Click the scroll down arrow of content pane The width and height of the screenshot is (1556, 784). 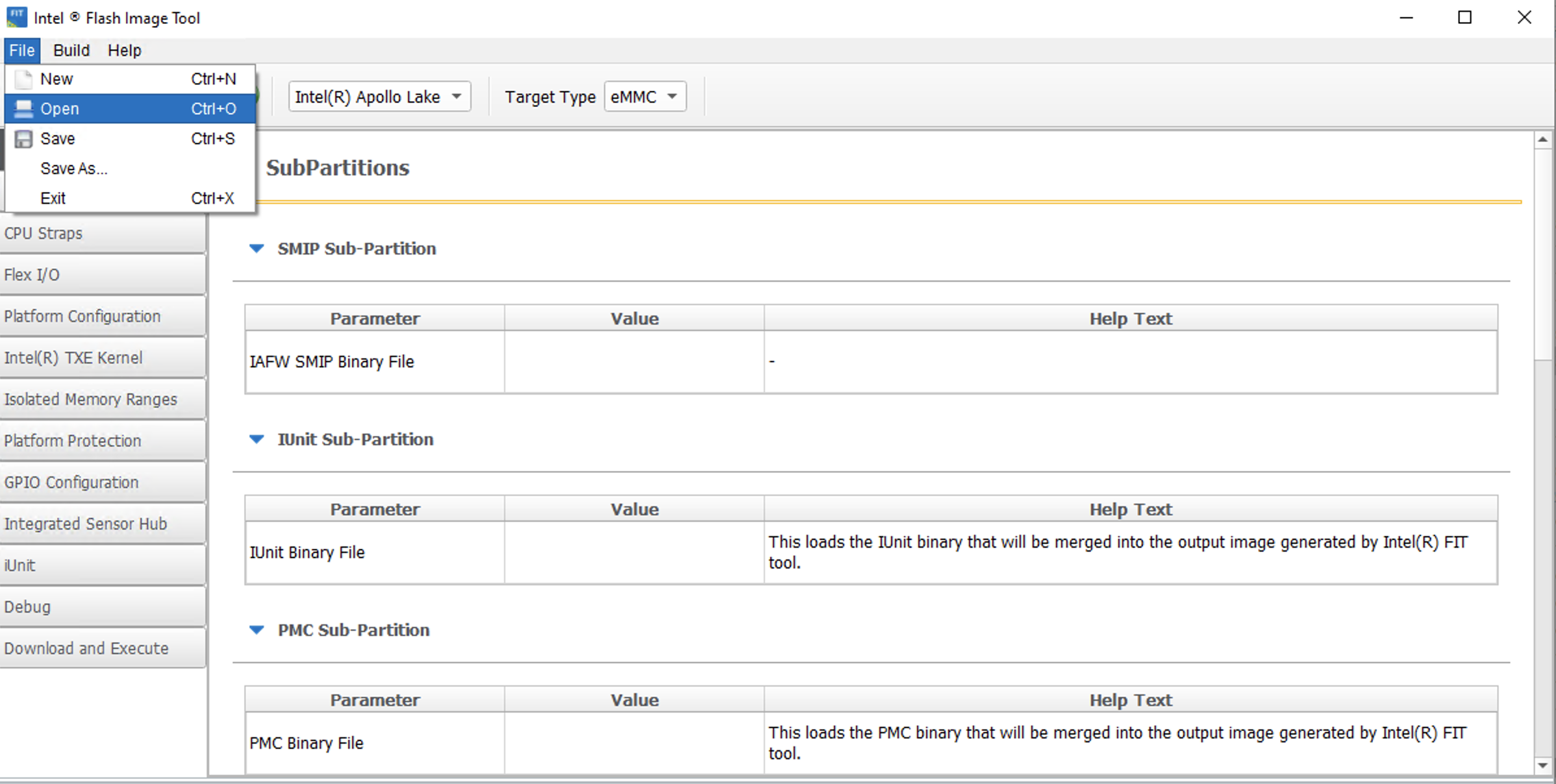point(1543,766)
